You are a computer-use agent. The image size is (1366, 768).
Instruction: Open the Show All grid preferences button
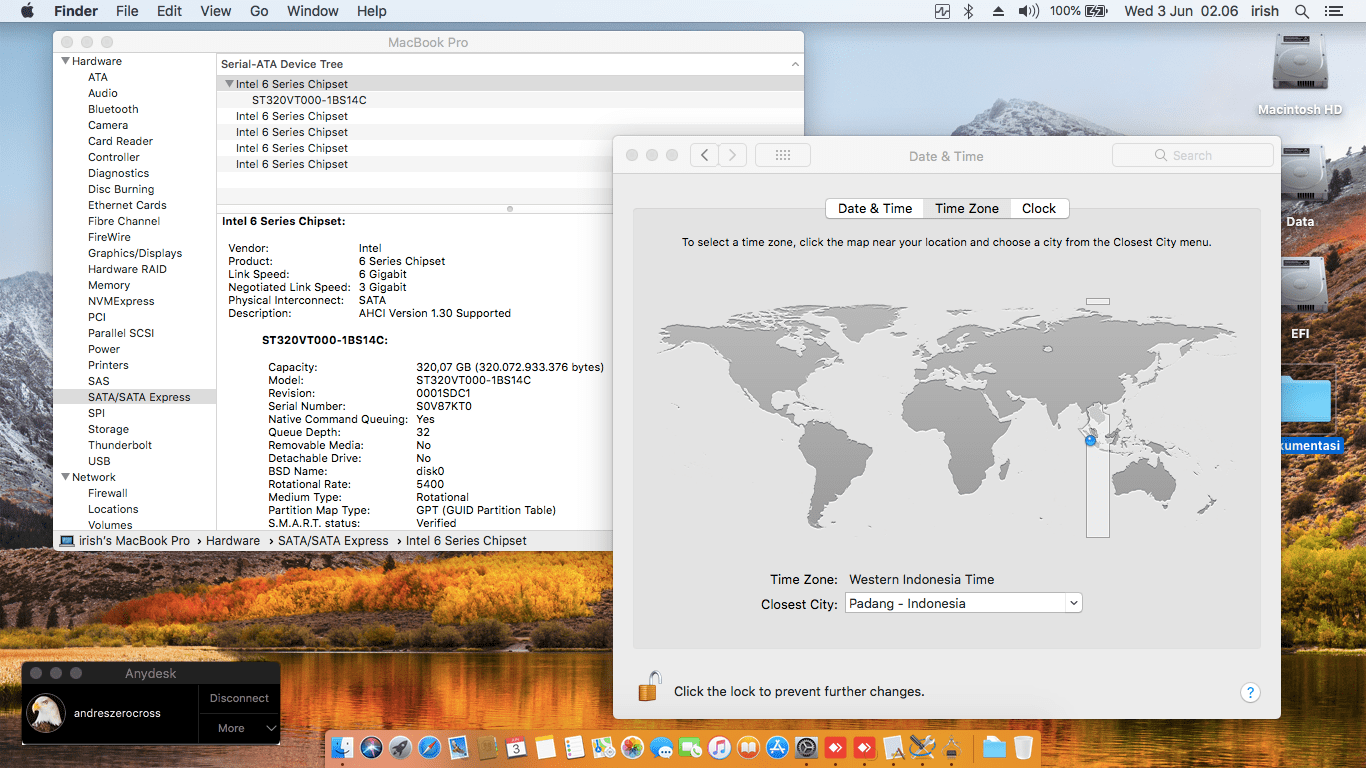[782, 155]
